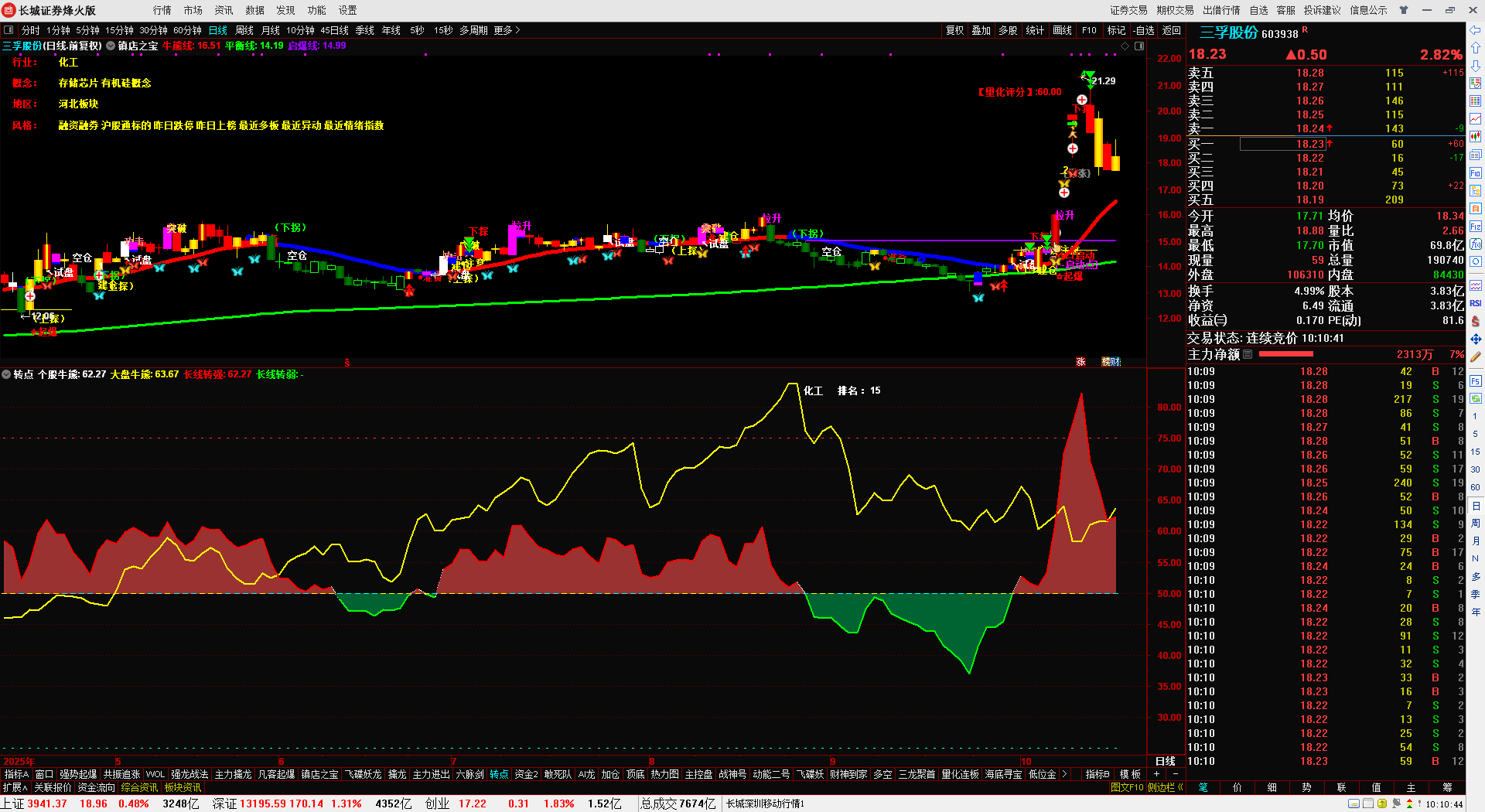Viewport: 1485px width, 812px height.
Task: Switch to 分时 intraday view
Action: [x=30, y=30]
